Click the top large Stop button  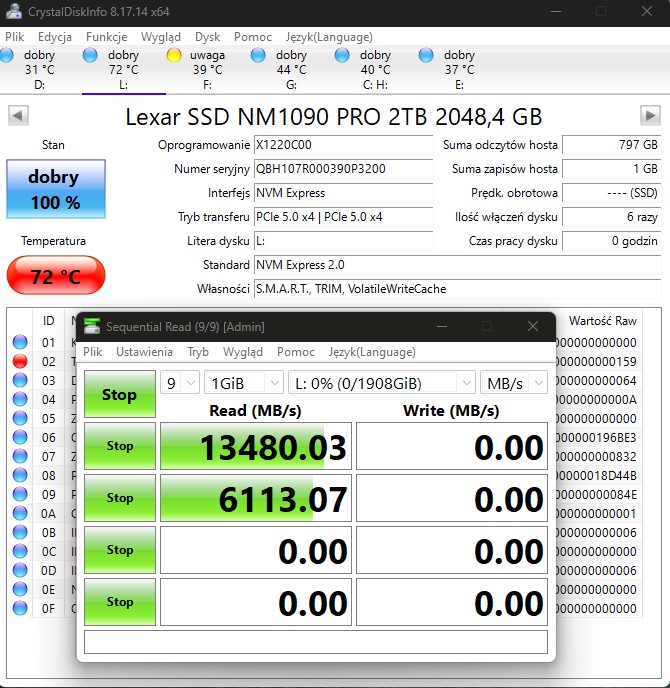[x=119, y=394]
